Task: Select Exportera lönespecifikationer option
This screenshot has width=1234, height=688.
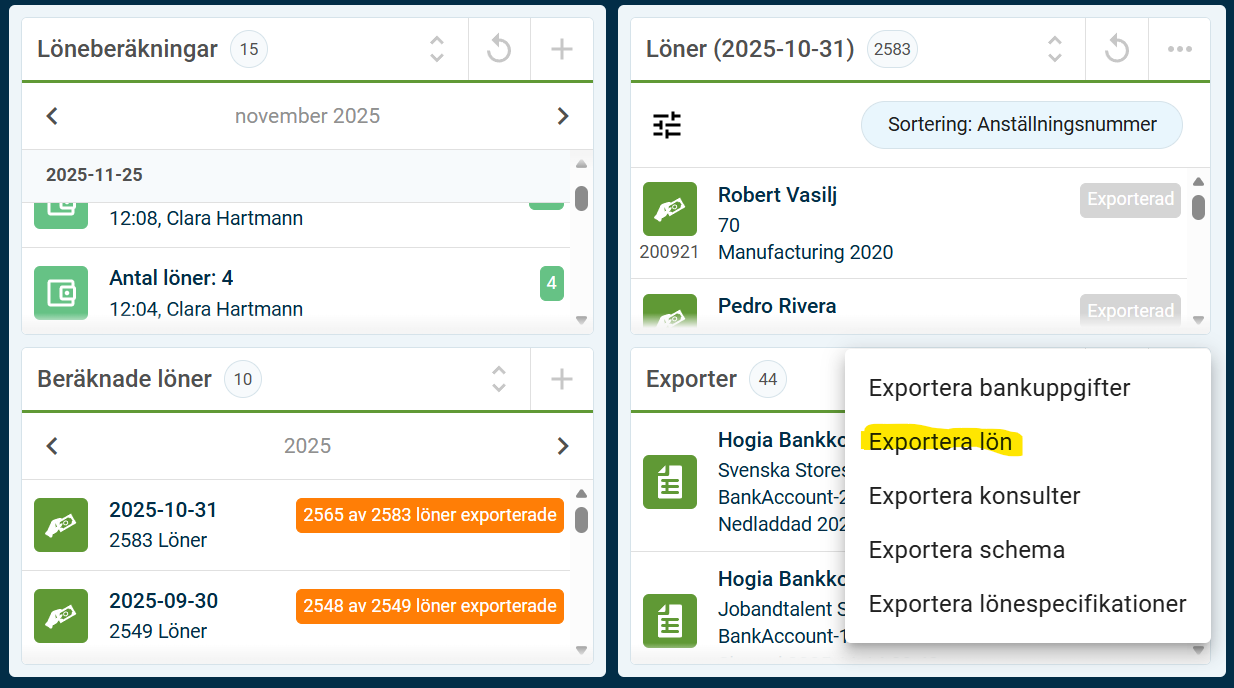Action: pos(1027,604)
